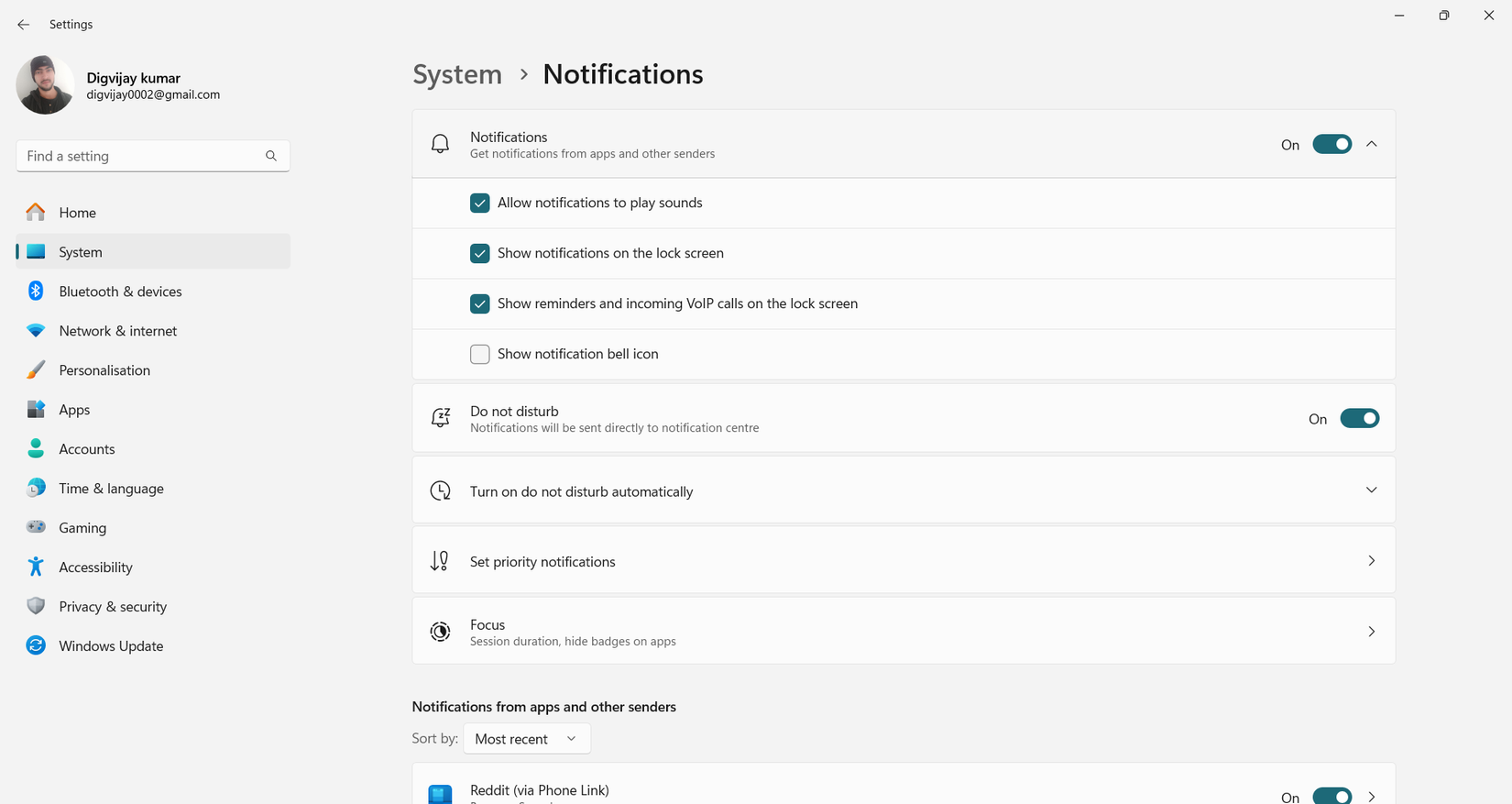Click the Bluetooth & devices icon

coord(36,292)
